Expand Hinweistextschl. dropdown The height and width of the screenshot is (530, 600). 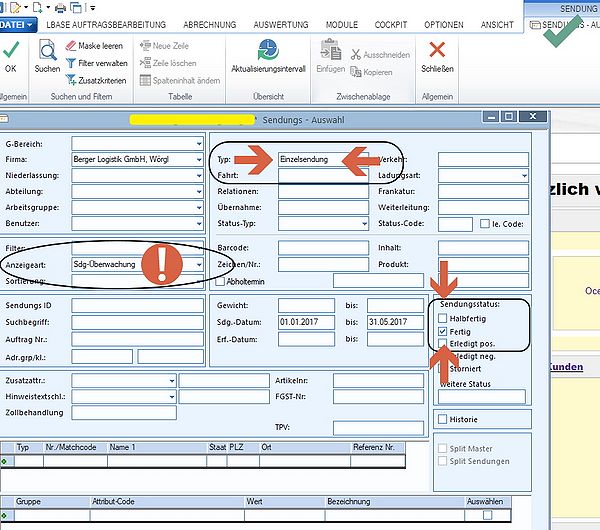[172, 397]
